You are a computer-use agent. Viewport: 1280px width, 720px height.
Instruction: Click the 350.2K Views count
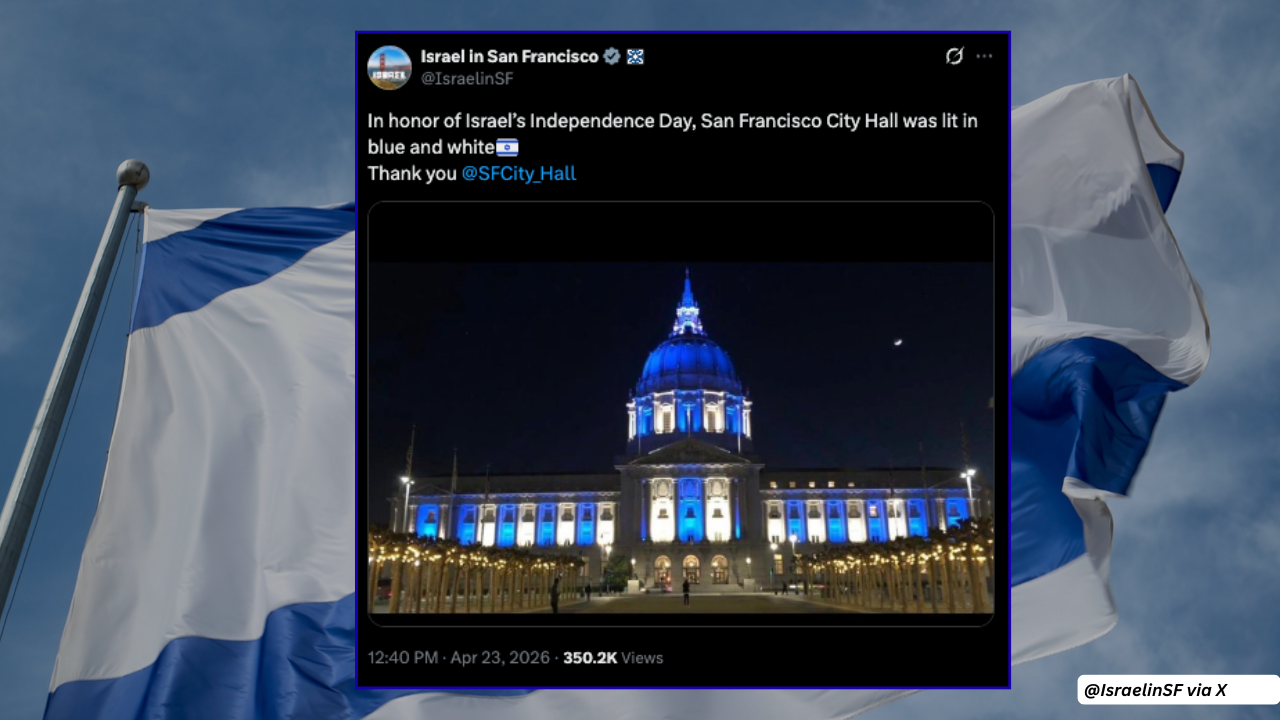point(612,658)
